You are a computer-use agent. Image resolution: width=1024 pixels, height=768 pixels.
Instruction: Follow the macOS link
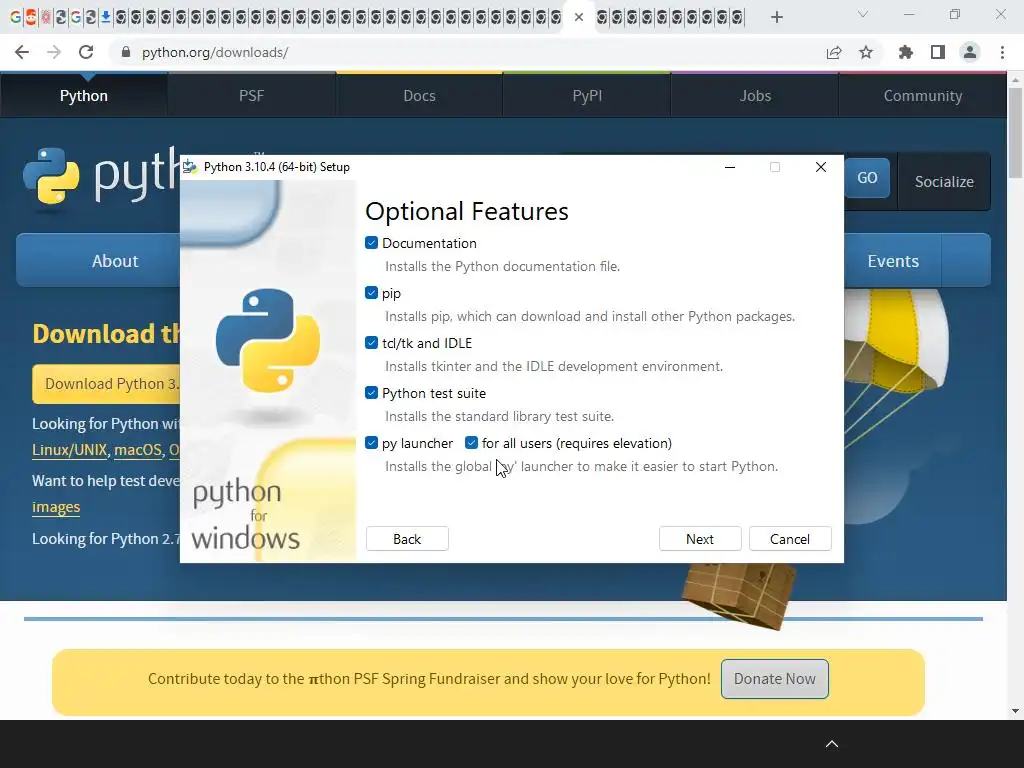coord(138,450)
